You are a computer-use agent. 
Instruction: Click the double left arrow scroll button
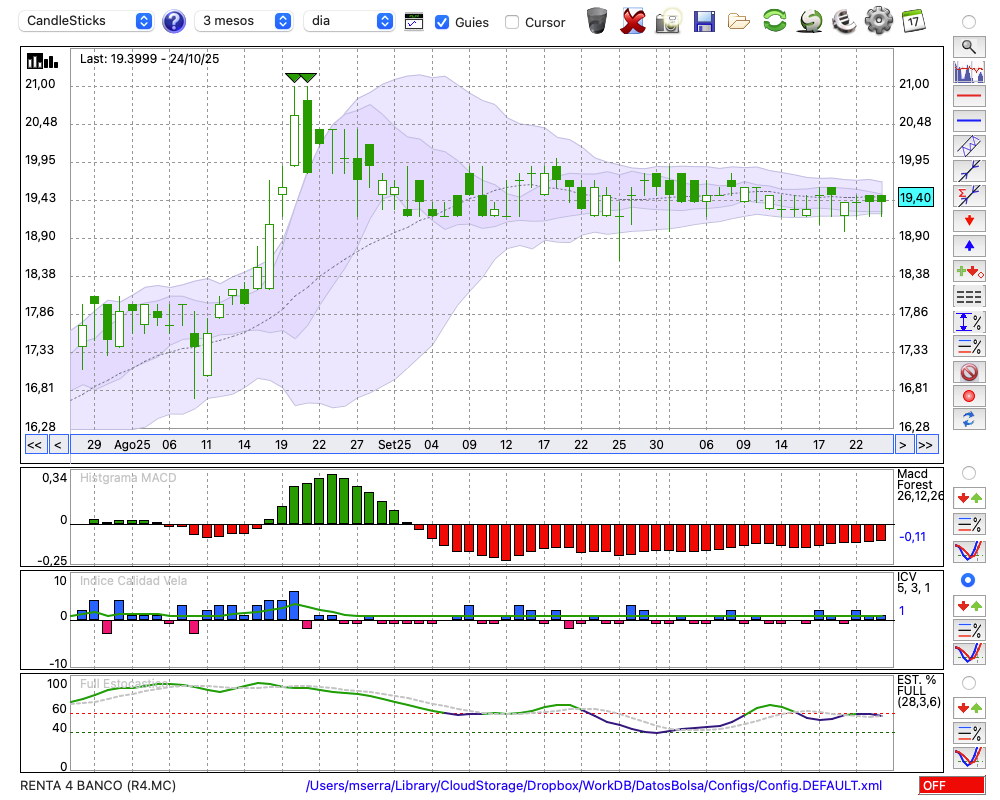pos(34,445)
